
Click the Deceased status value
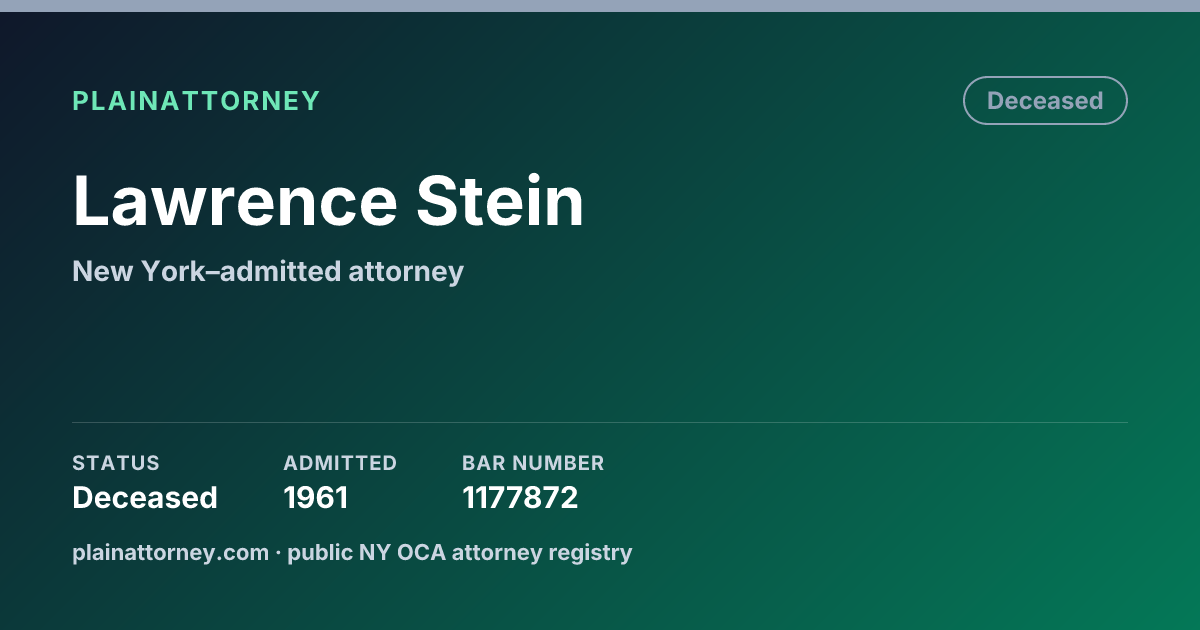coord(145,498)
